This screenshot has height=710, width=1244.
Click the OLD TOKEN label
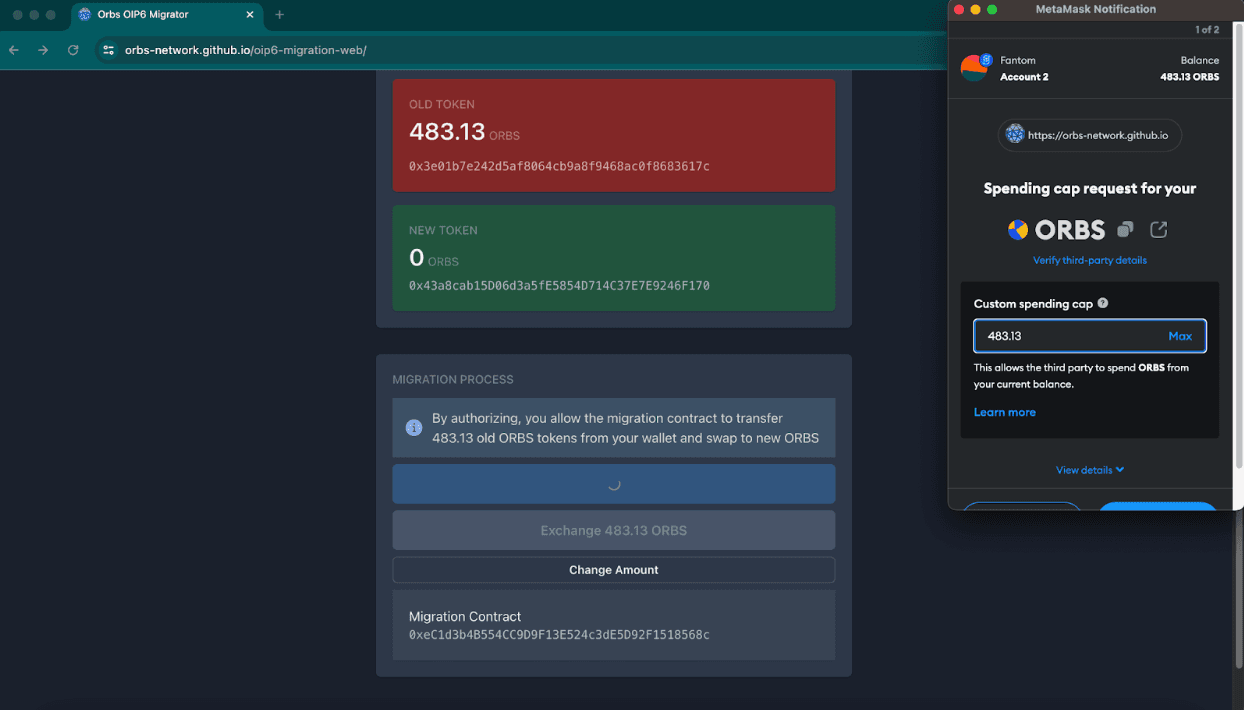coord(442,104)
